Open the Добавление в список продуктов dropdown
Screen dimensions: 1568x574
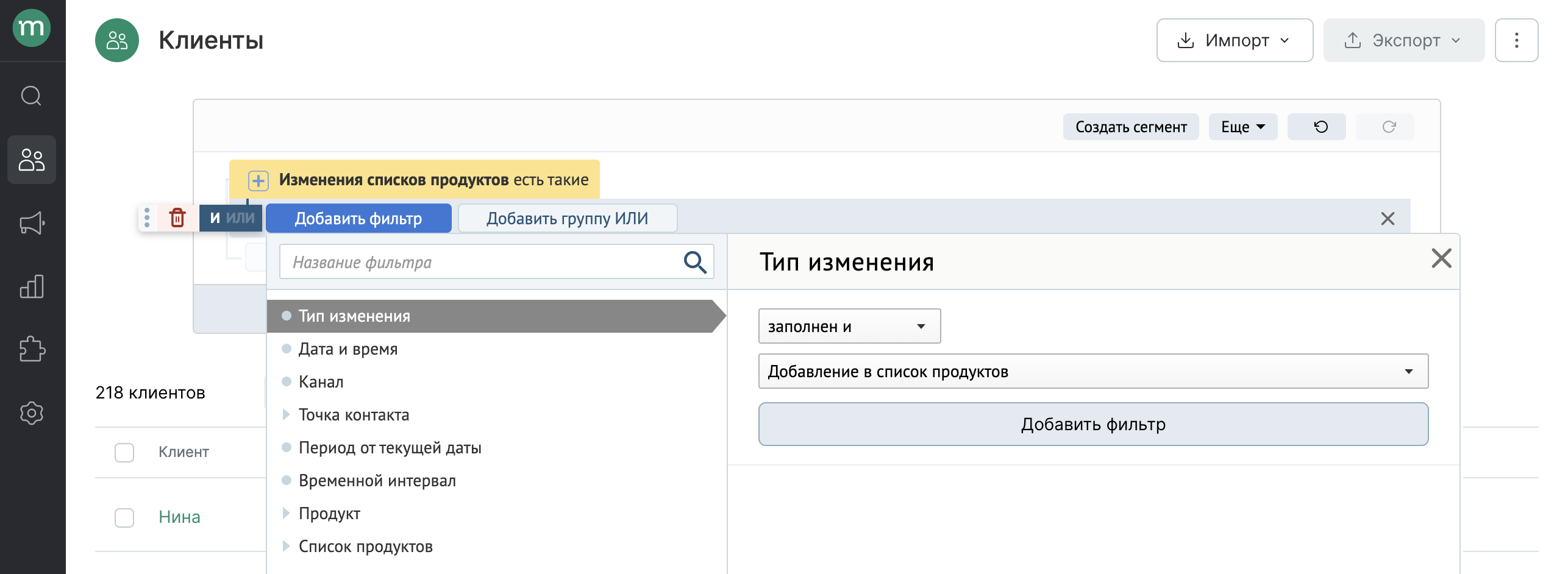[1093, 372]
